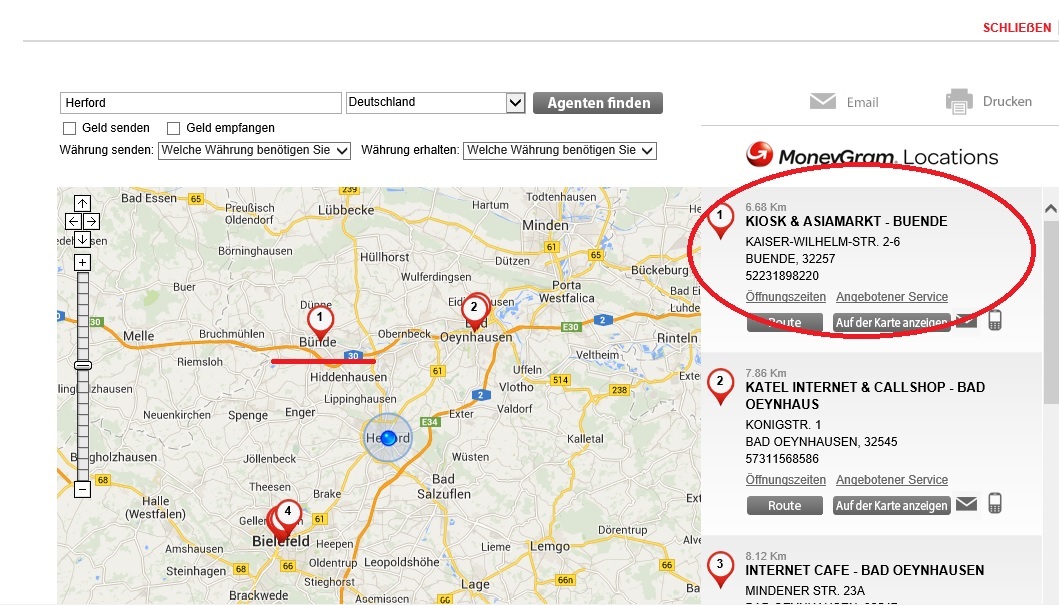Send Kiosk & Asiamarkt location to phone icon

pyautogui.click(x=995, y=320)
